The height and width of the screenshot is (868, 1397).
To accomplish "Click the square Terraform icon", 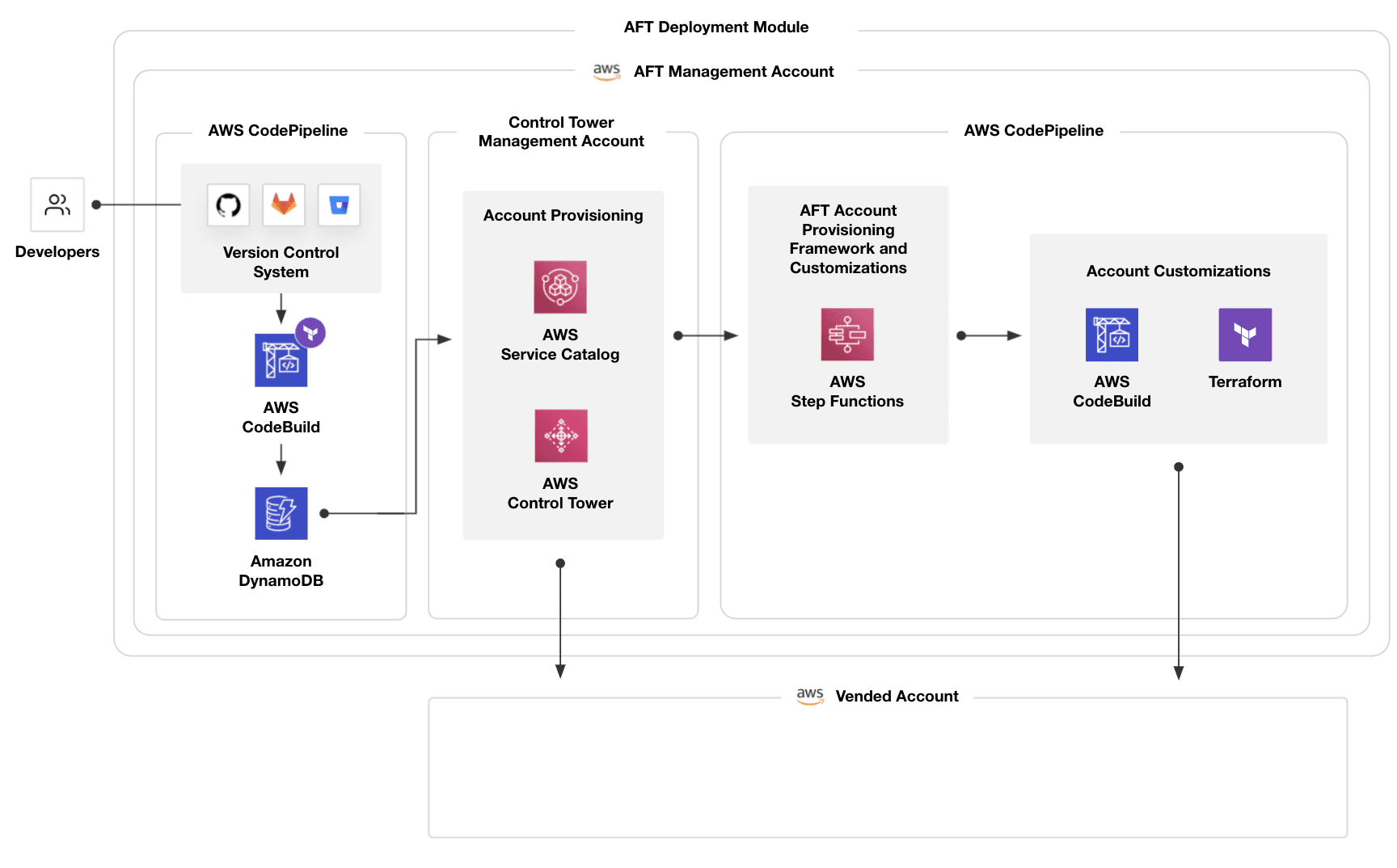I will (1245, 335).
